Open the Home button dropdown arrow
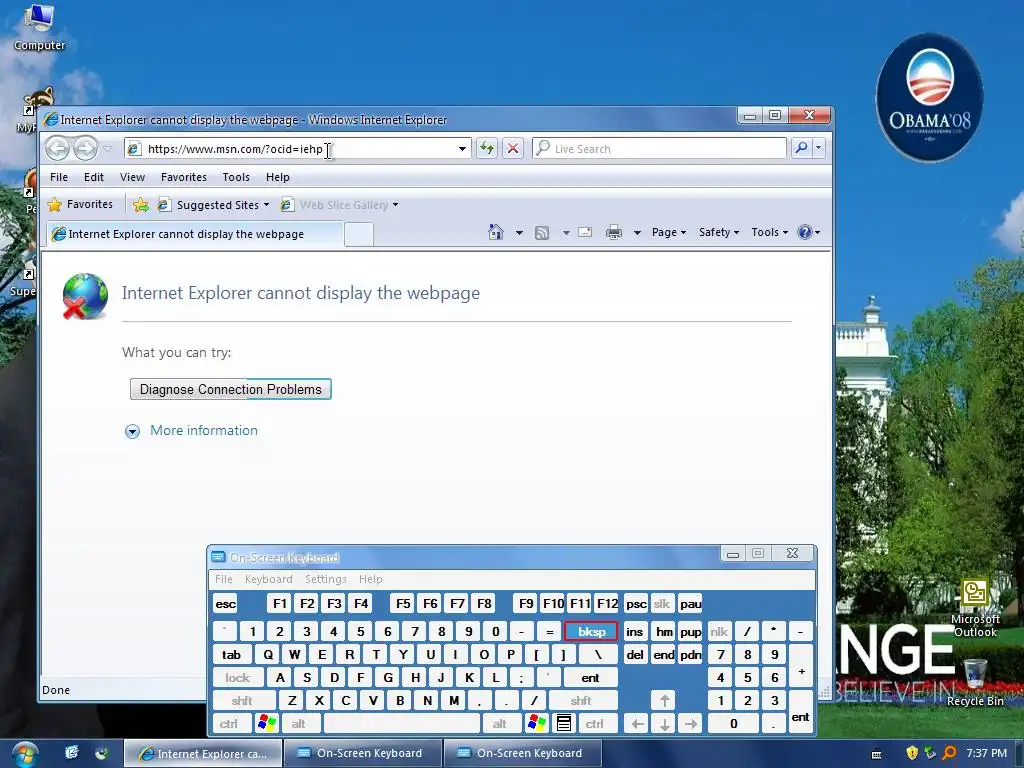The width and height of the screenshot is (1024, 768). (519, 232)
